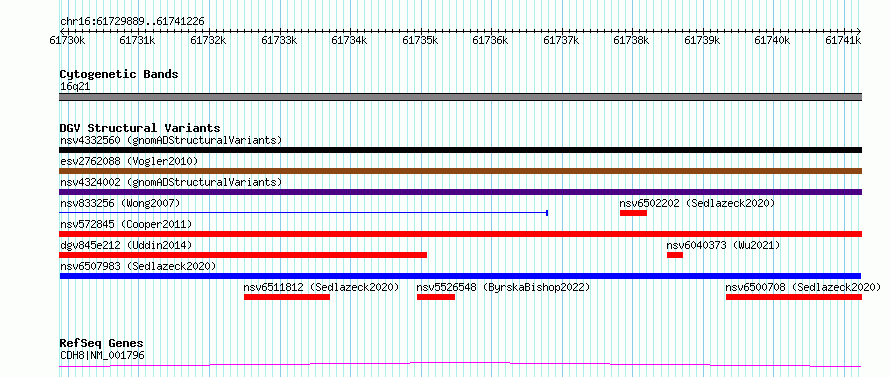Click the nsv4324002 purple variant bar
890x377 pixels.
[460, 192]
